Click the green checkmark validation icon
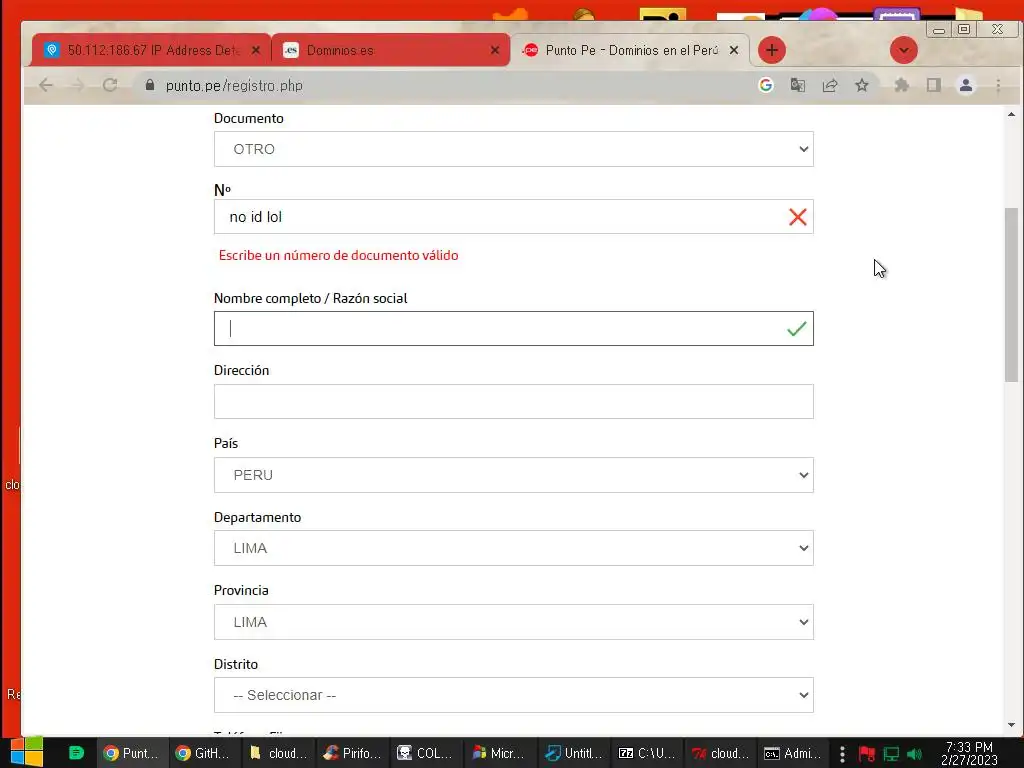The height and width of the screenshot is (768, 1024). pyautogui.click(x=797, y=328)
